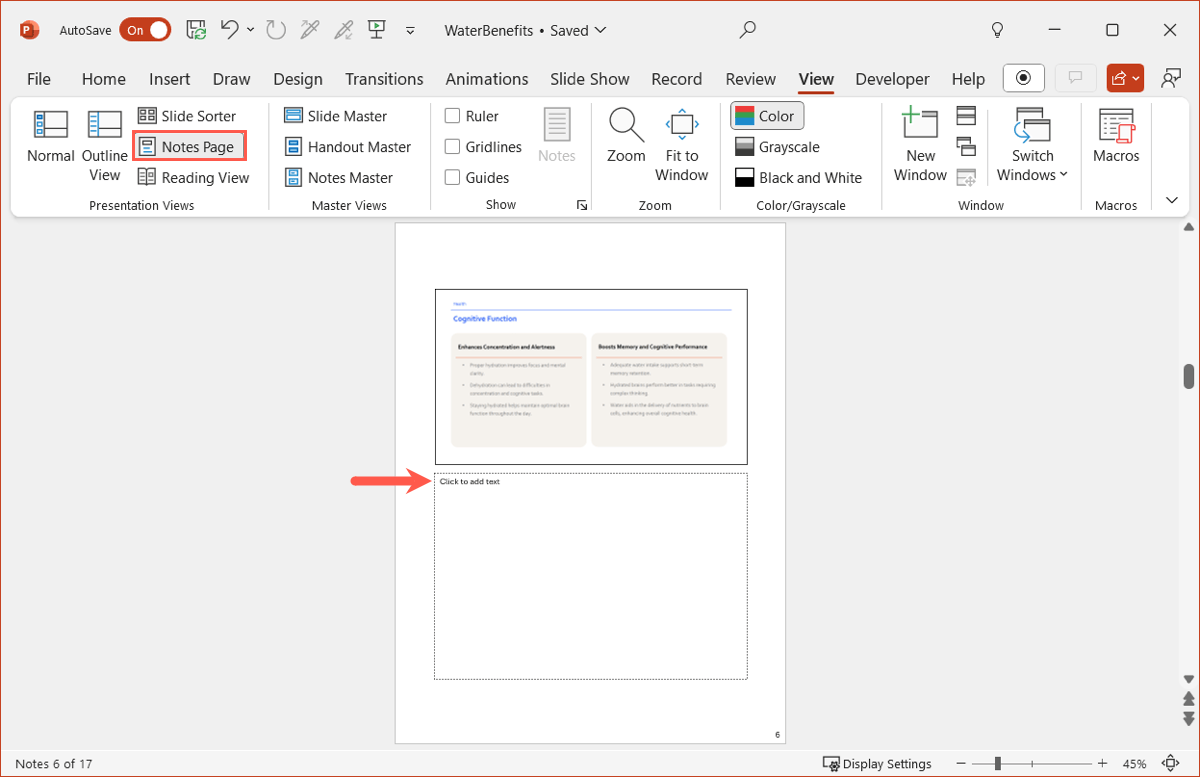The width and height of the screenshot is (1200, 777).
Task: Open Switch Windows dropdown
Action: pos(1032,146)
